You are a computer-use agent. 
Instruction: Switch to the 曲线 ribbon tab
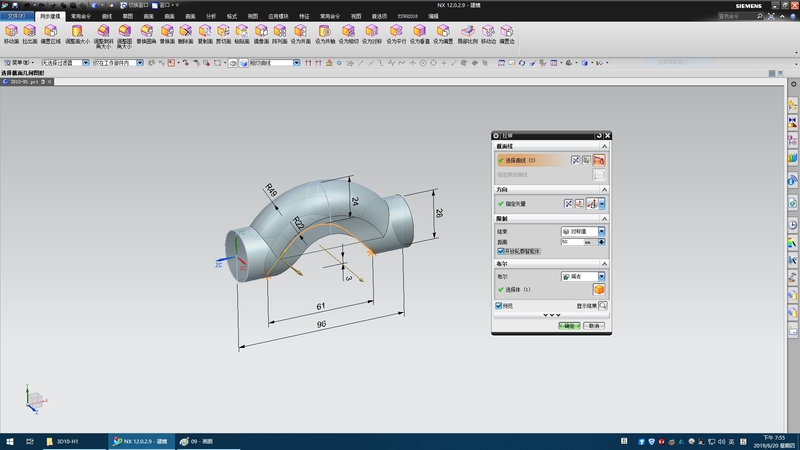point(106,17)
